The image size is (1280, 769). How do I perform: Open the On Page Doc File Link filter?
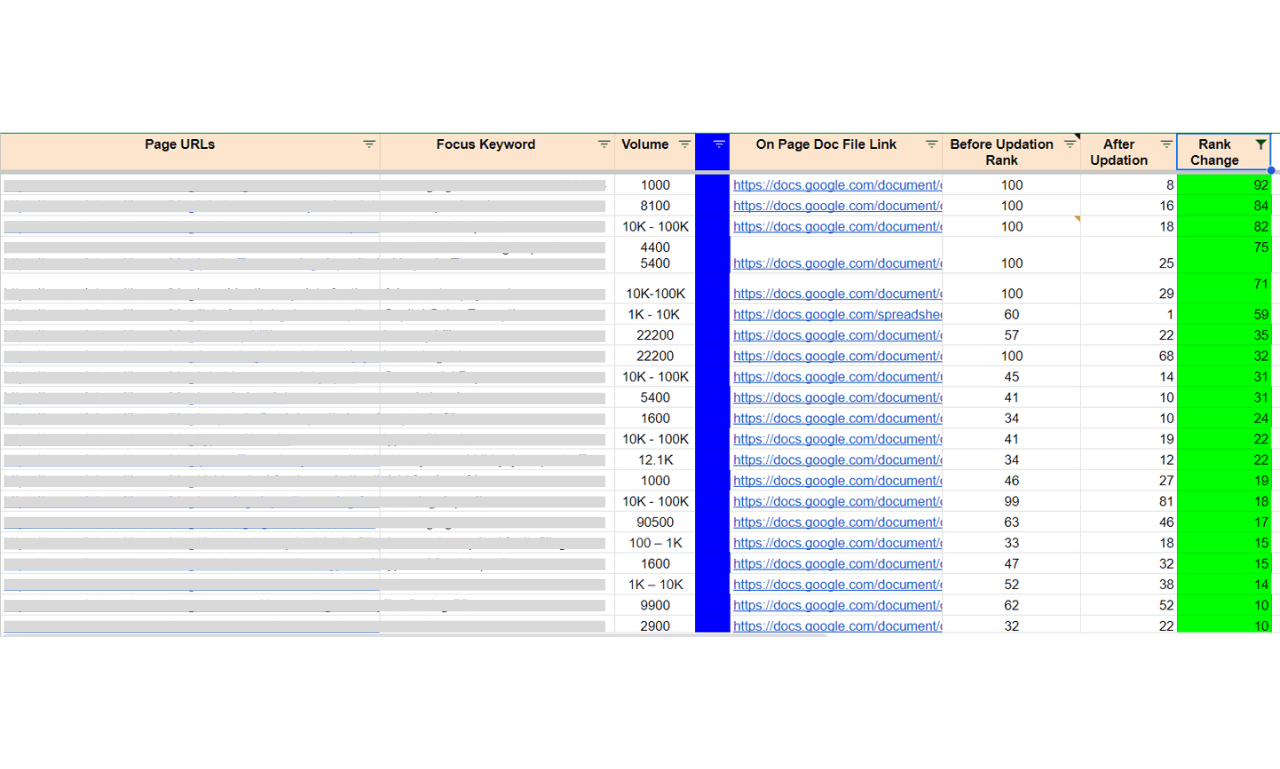(x=932, y=144)
